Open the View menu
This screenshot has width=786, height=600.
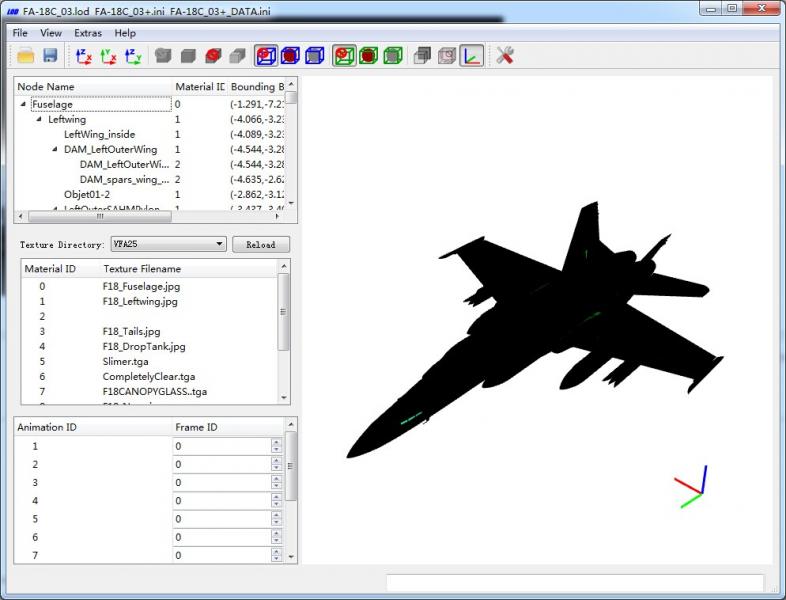click(51, 33)
